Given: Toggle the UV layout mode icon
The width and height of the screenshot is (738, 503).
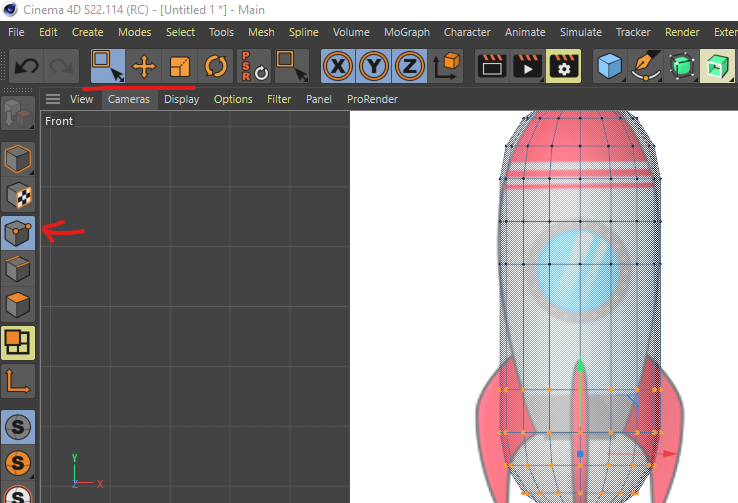Looking at the screenshot, I should click(x=18, y=343).
